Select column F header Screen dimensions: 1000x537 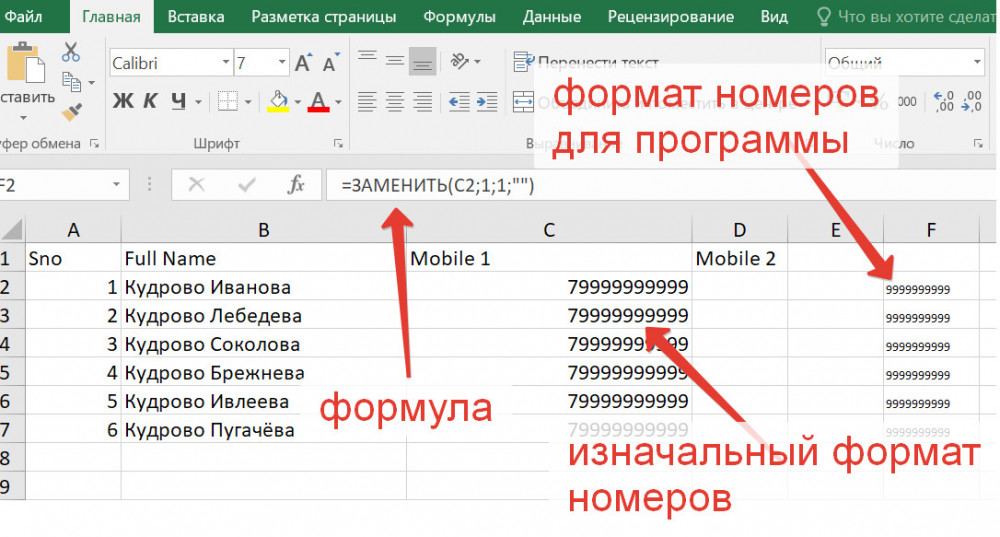tap(931, 230)
